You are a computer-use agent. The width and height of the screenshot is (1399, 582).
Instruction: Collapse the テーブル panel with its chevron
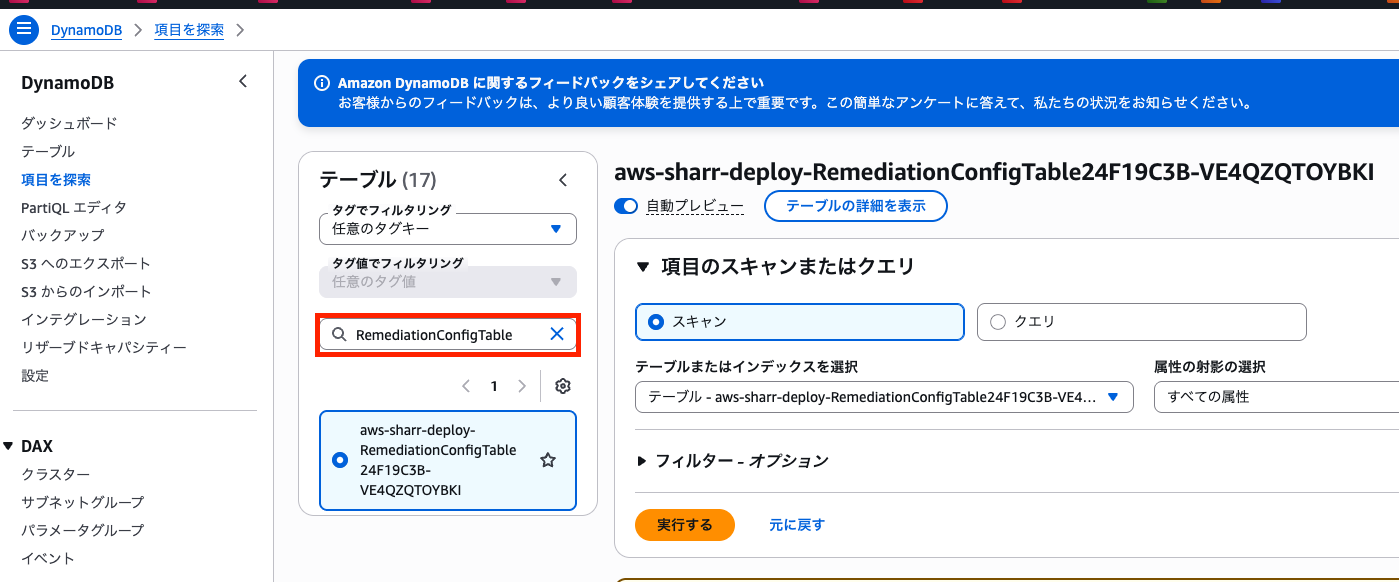tap(562, 179)
